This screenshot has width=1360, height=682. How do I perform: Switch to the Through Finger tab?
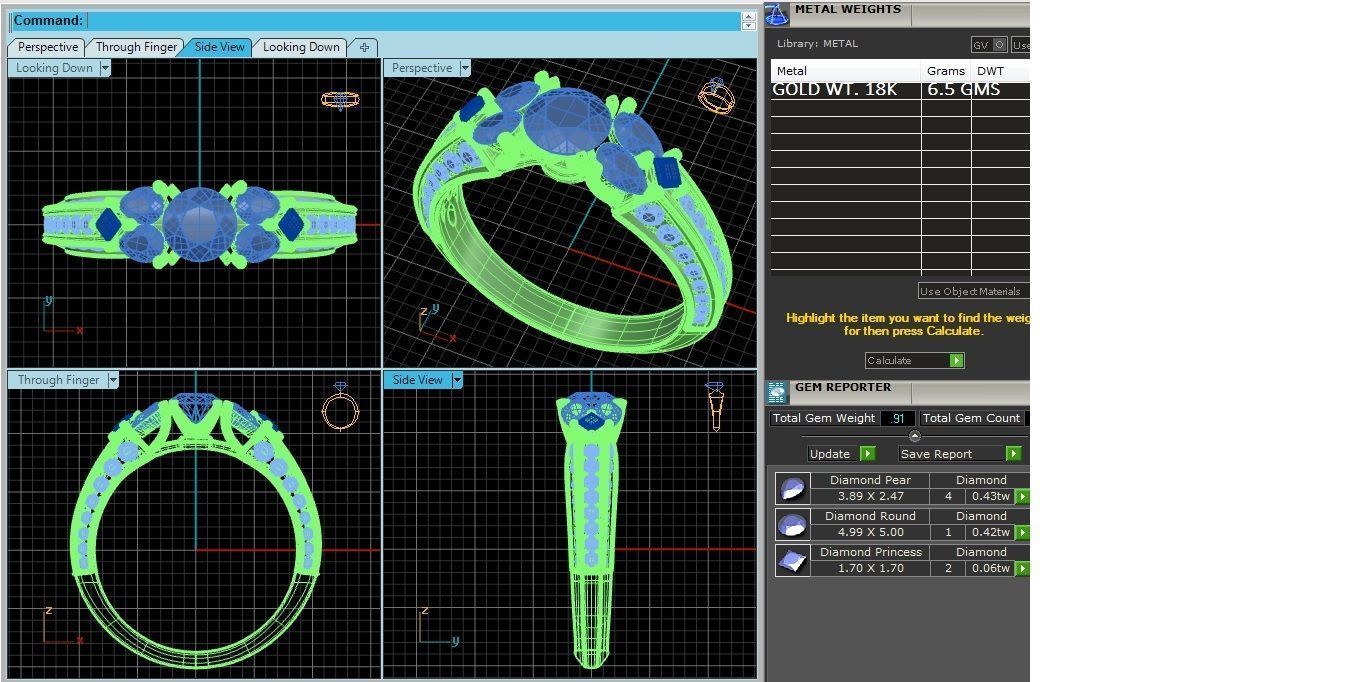pos(136,47)
